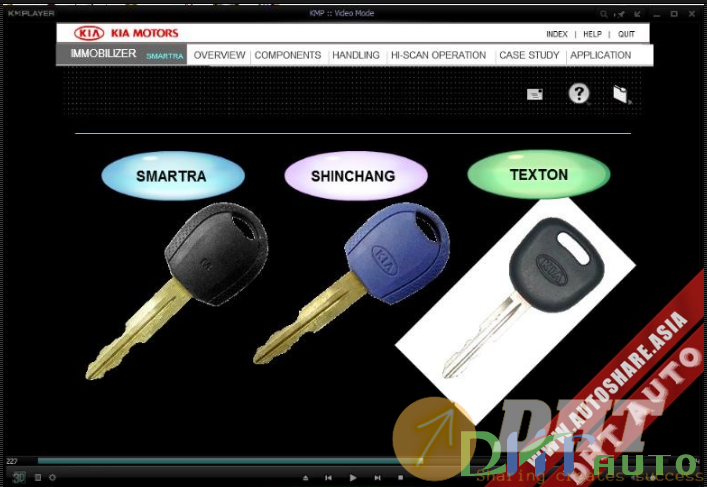Click the black SMARTRA key image
This screenshot has height=487, width=707.
point(177,289)
